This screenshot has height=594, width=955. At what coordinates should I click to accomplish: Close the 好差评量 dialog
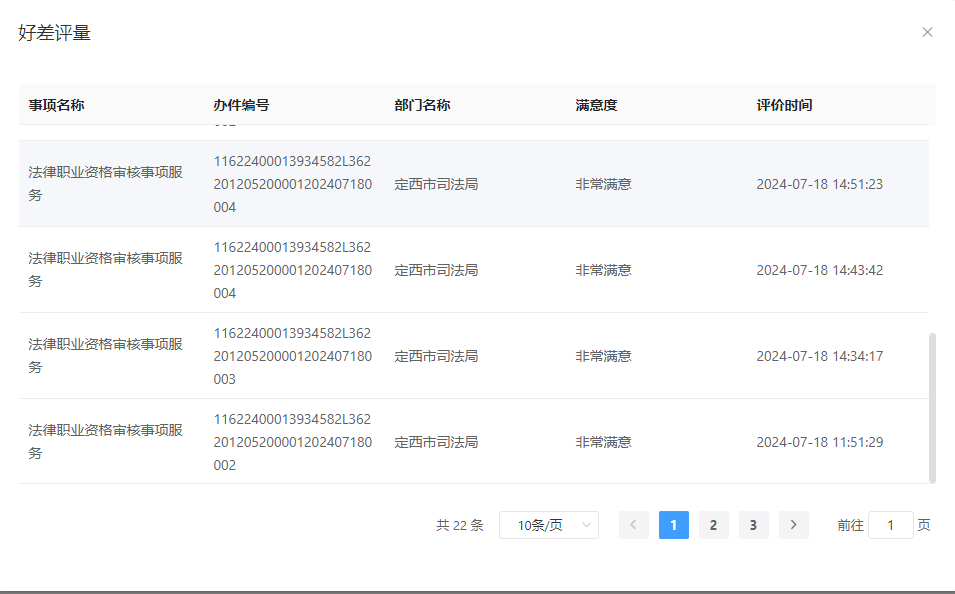click(x=928, y=32)
